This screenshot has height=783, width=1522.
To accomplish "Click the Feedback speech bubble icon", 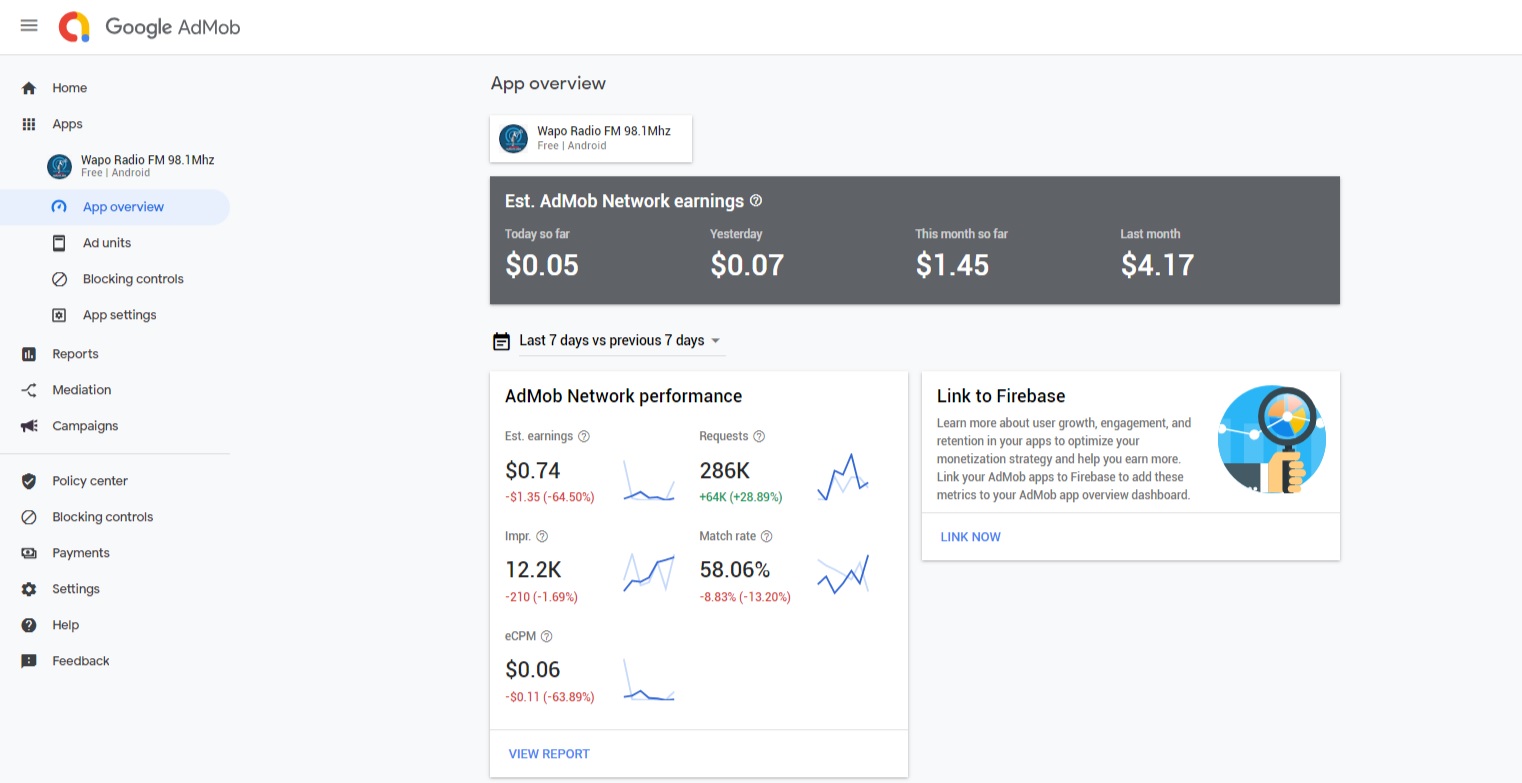I will [x=29, y=661].
